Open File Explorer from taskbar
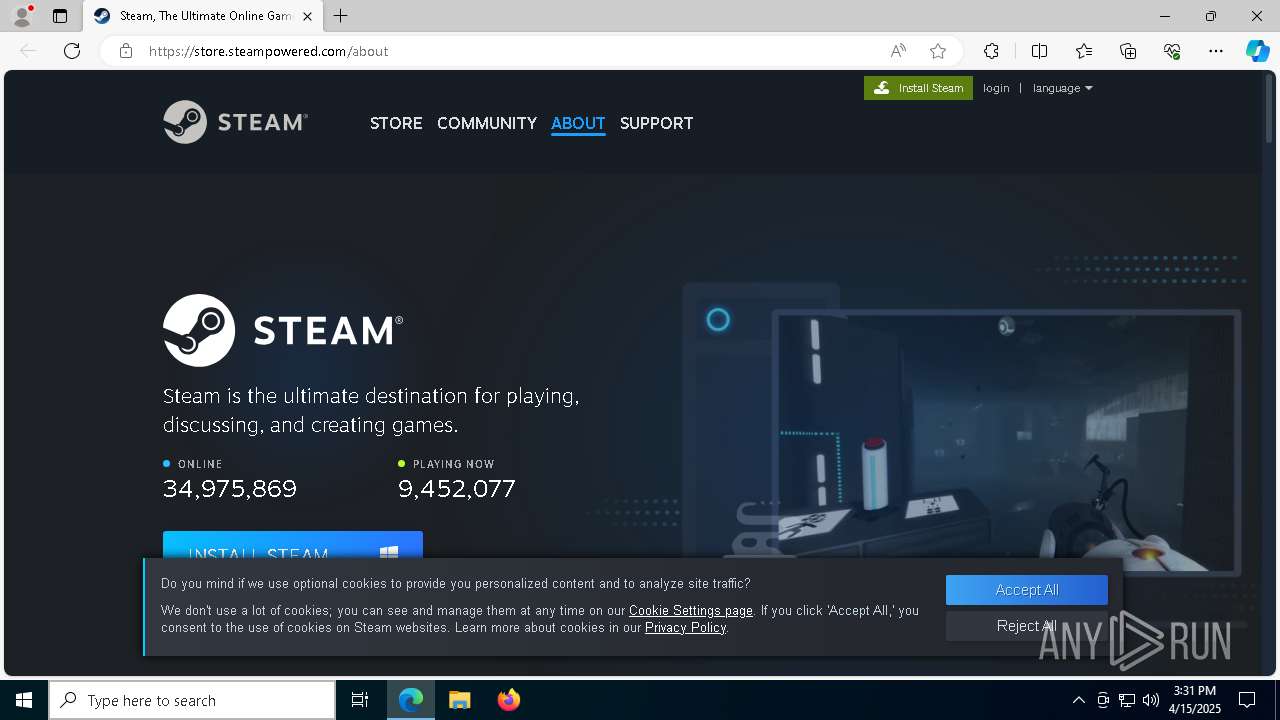Image resolution: width=1280 pixels, height=720 pixels. (460, 700)
